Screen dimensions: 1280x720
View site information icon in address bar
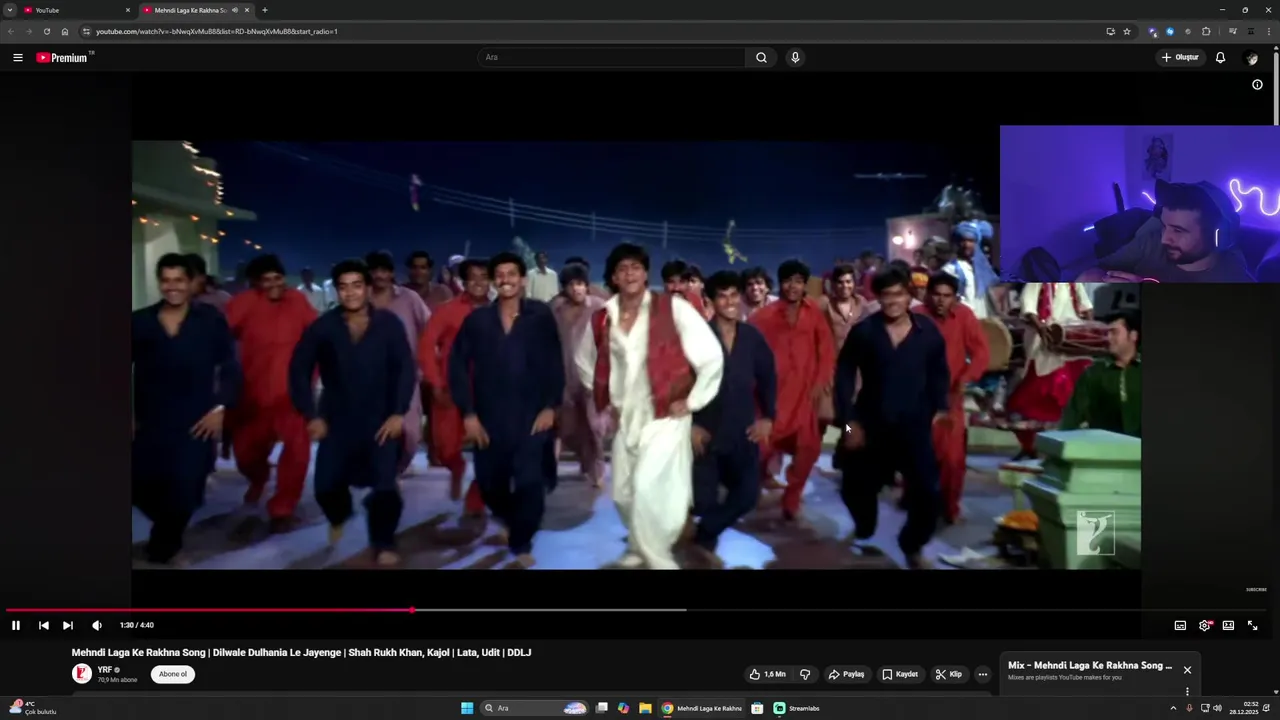(x=86, y=31)
